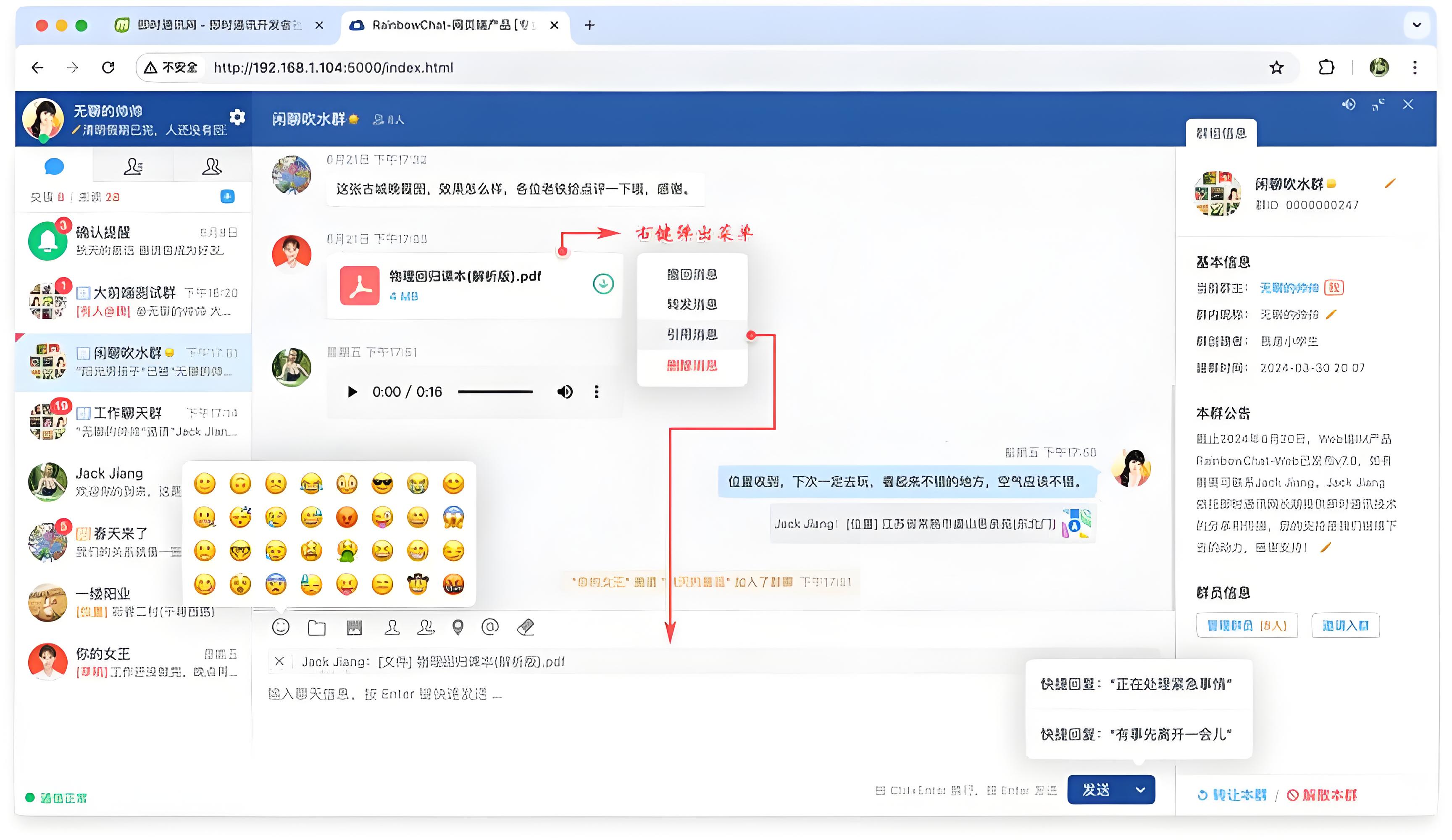Select the cowboy hat emoji

click(418, 584)
